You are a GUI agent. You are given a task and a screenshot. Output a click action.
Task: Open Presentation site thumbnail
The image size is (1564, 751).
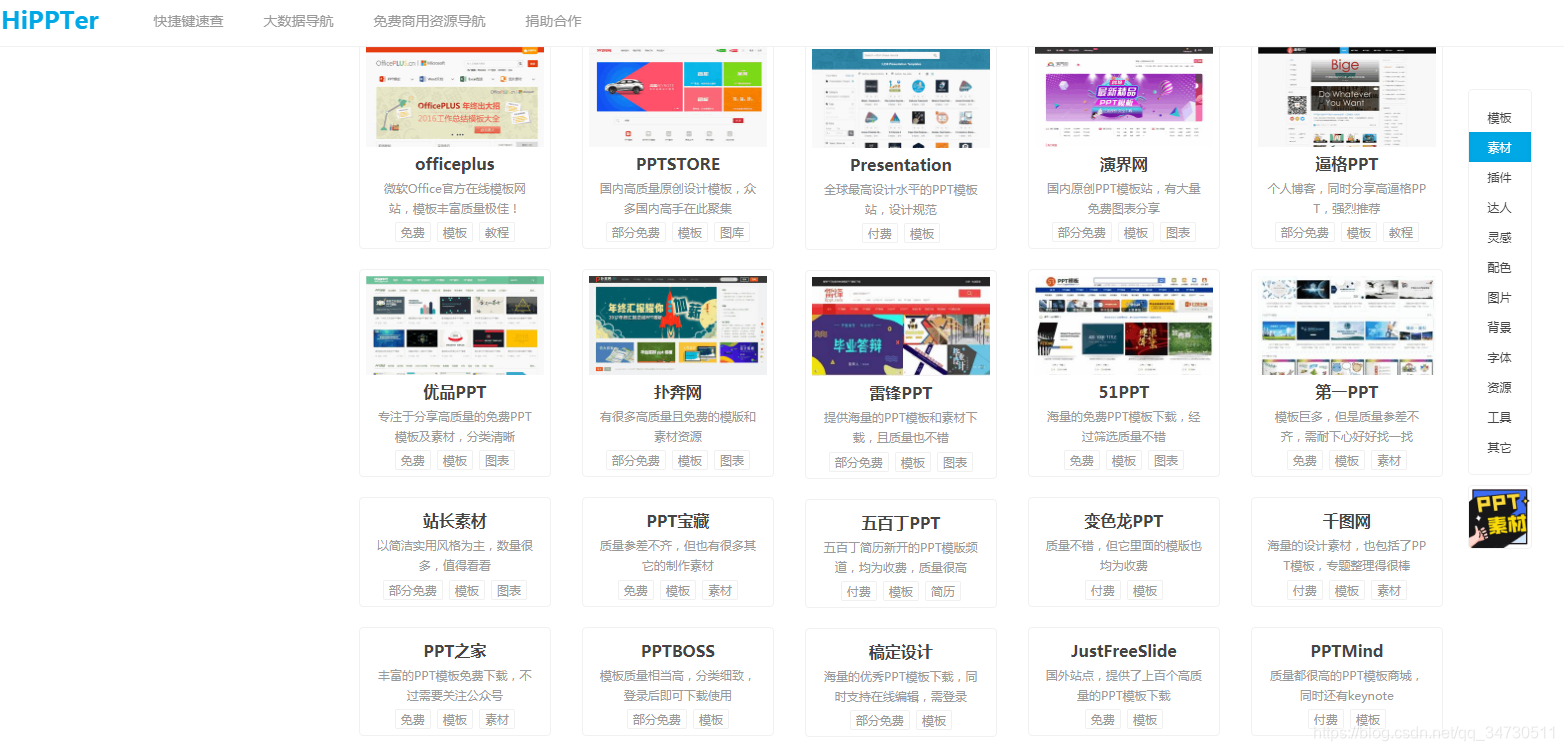tap(901, 98)
